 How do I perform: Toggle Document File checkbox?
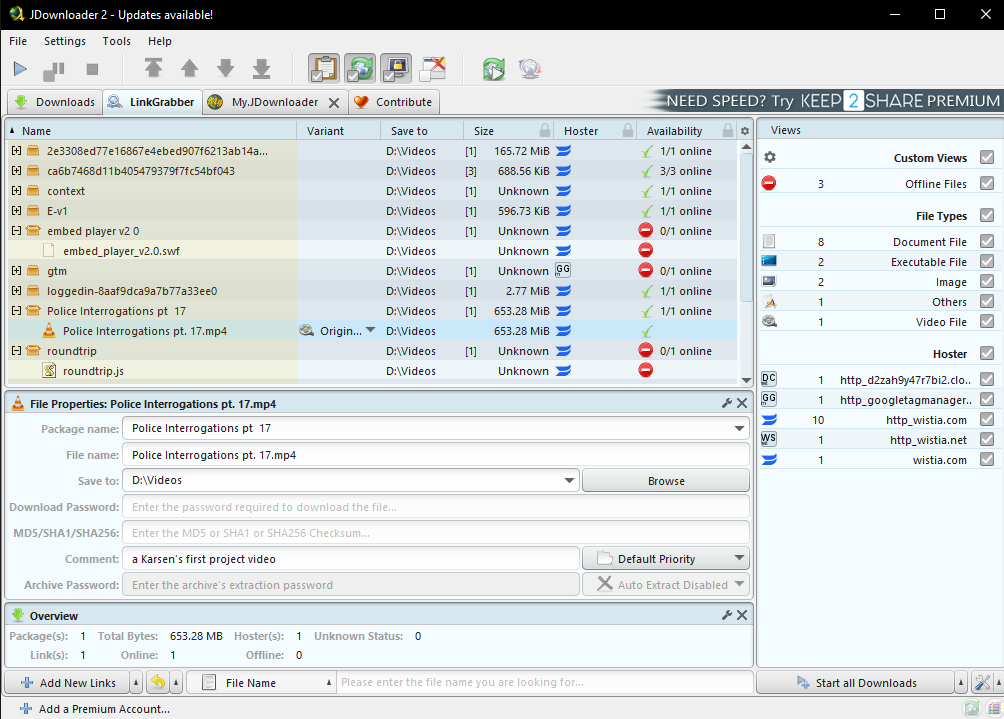click(x=987, y=241)
